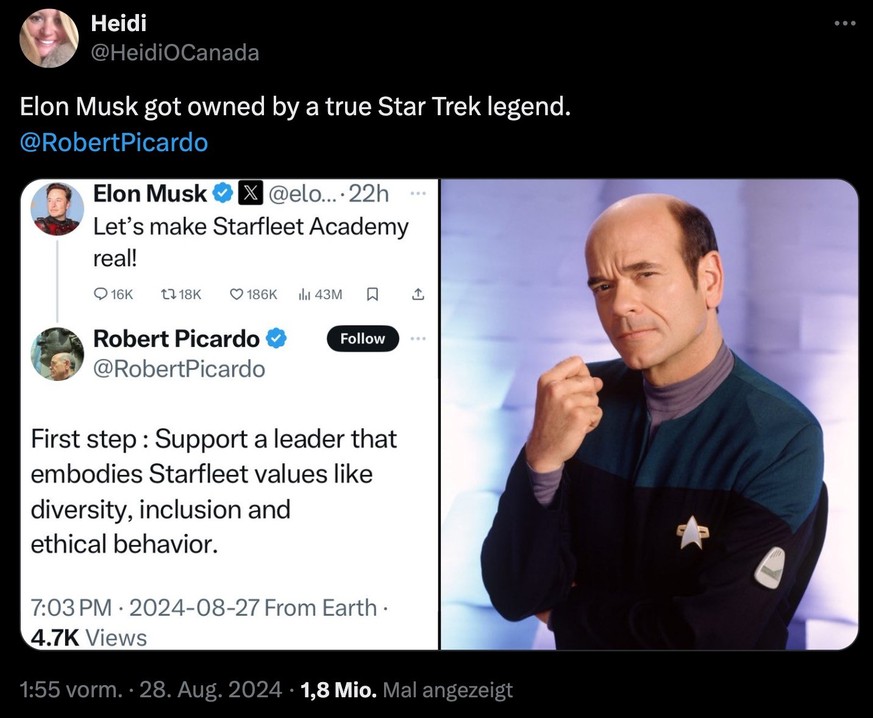The height and width of the screenshot is (718, 873).
Task: Open the @HeidiOCanada handle
Action: 175,53
